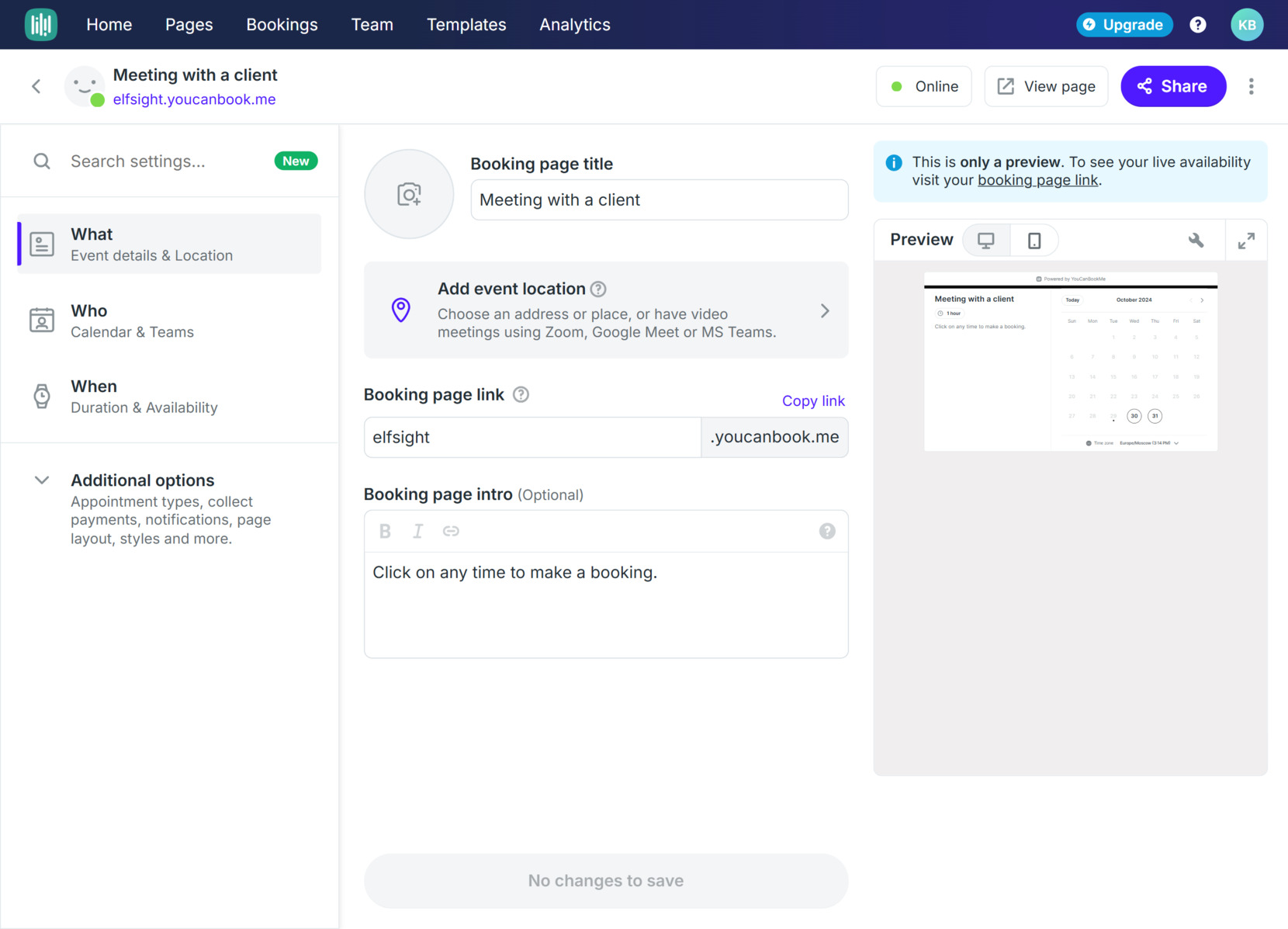This screenshot has width=1288, height=929.
Task: Copy the booking page link
Action: (813, 400)
